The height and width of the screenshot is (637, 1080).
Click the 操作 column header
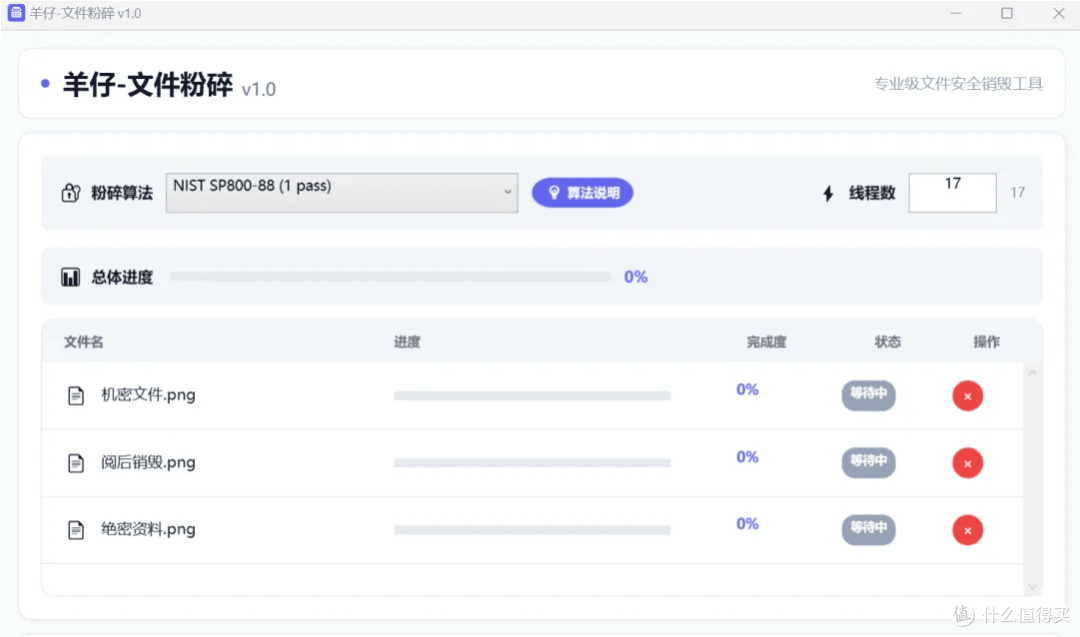click(986, 342)
